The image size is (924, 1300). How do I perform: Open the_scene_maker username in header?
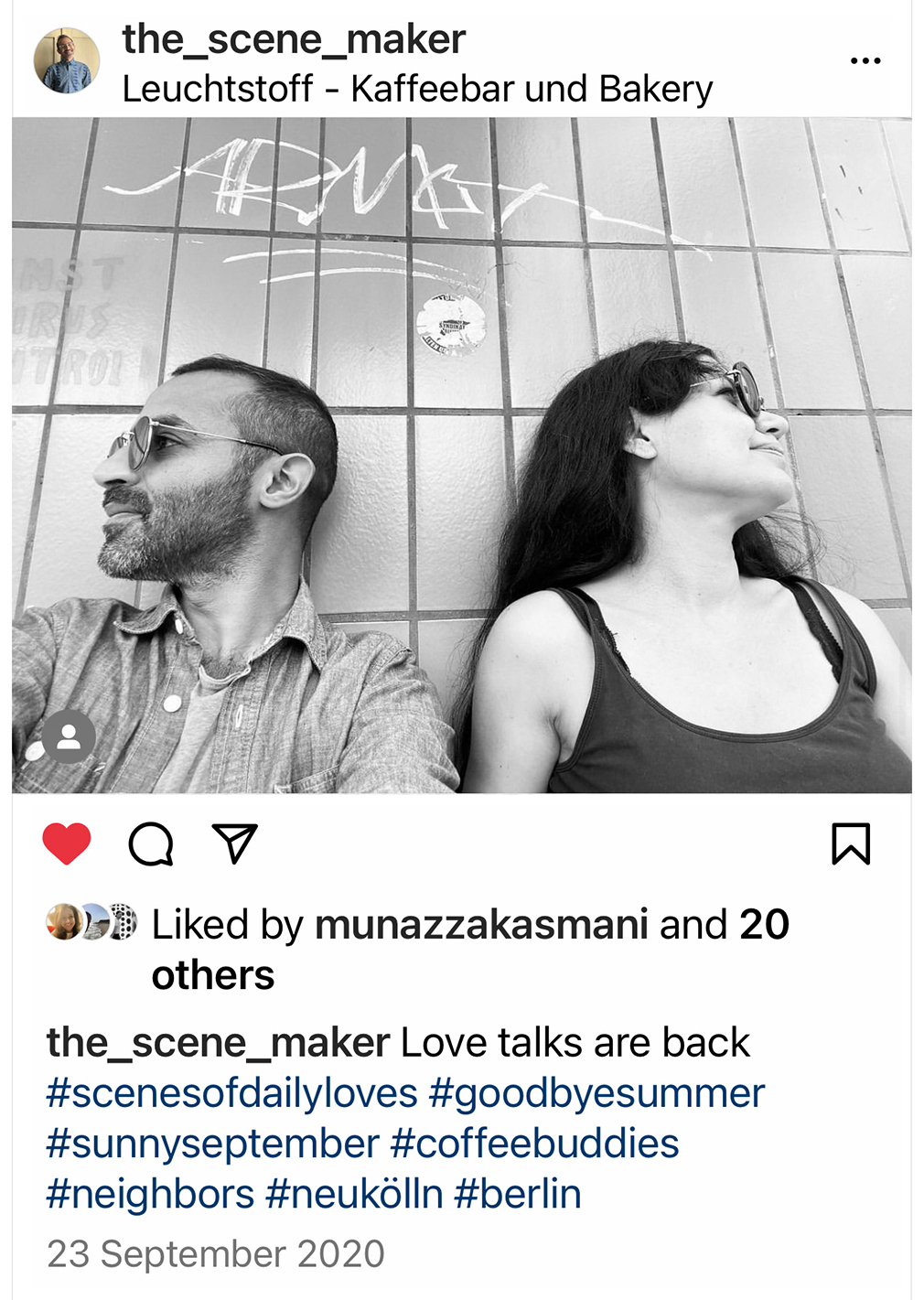[294, 39]
